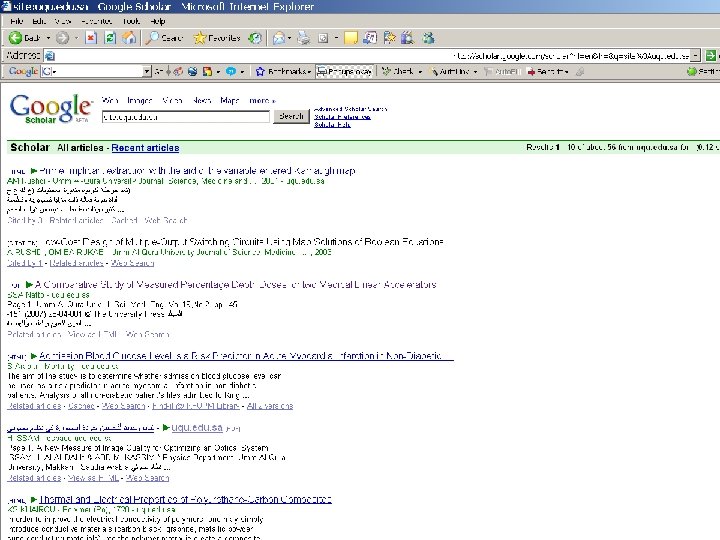Open the History pane
Screen dimensions: 720x540
(x=255, y=38)
